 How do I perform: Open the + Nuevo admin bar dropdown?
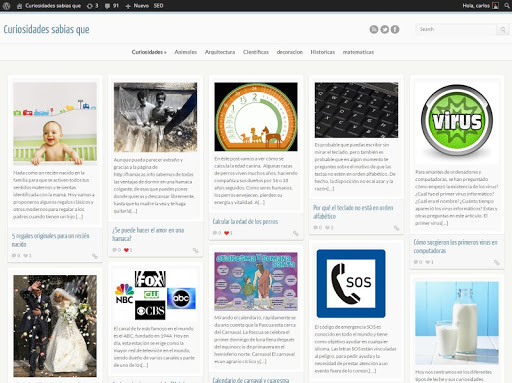(137, 6)
